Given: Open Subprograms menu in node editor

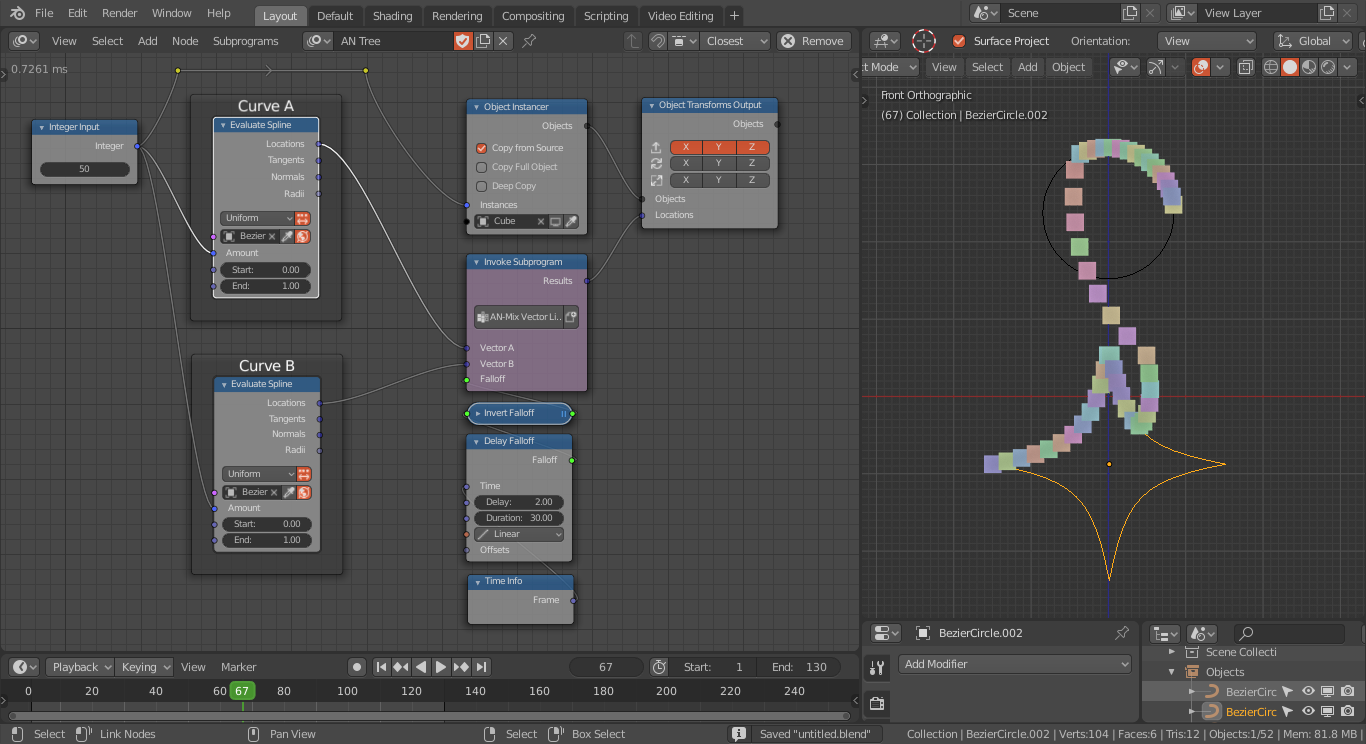Looking at the screenshot, I should point(245,41).
